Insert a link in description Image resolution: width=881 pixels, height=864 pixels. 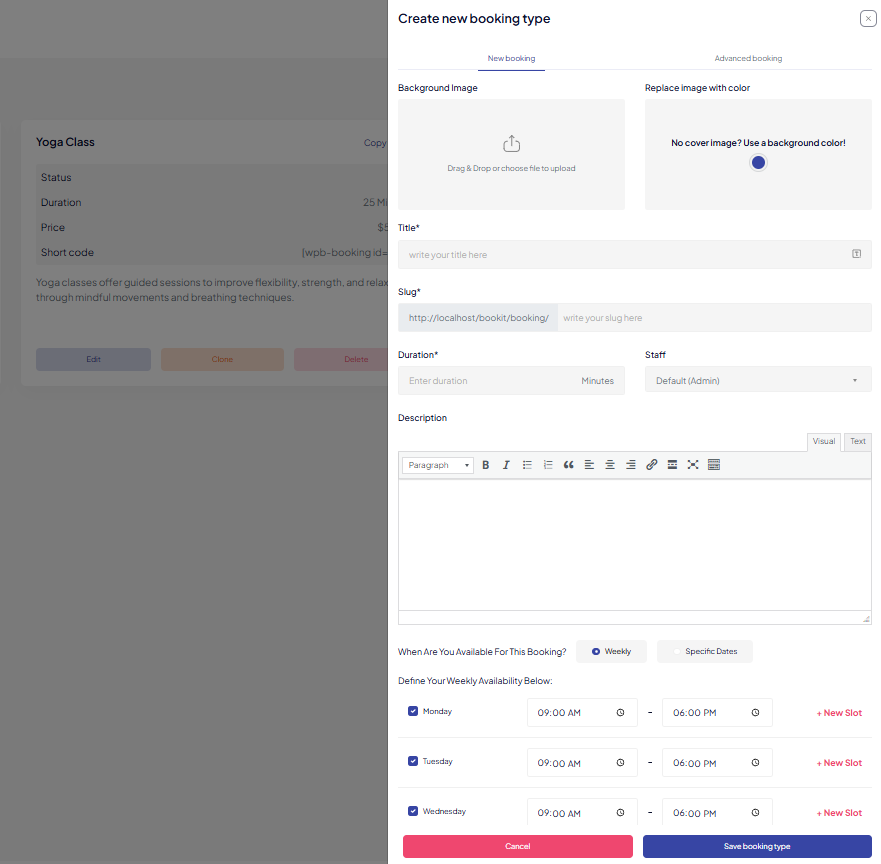(652, 465)
